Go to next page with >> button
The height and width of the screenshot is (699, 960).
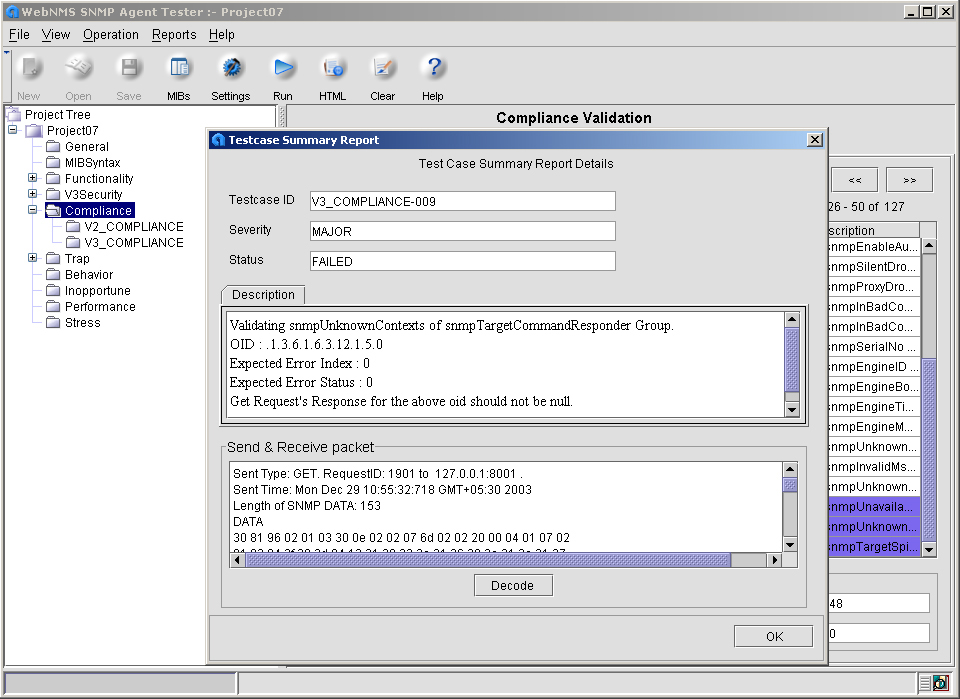tap(910, 180)
